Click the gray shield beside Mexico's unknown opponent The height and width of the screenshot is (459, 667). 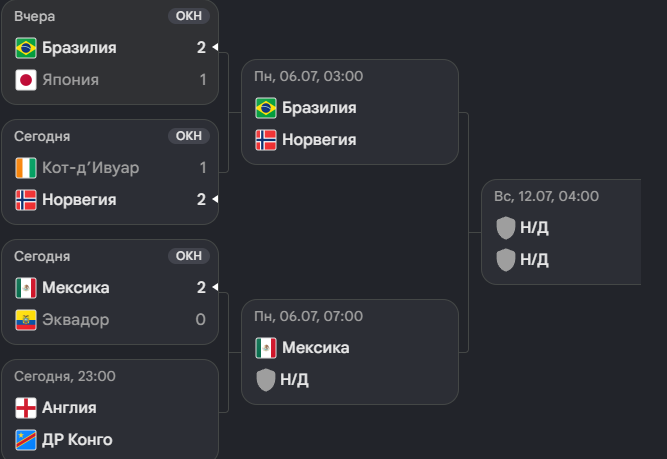point(266,380)
